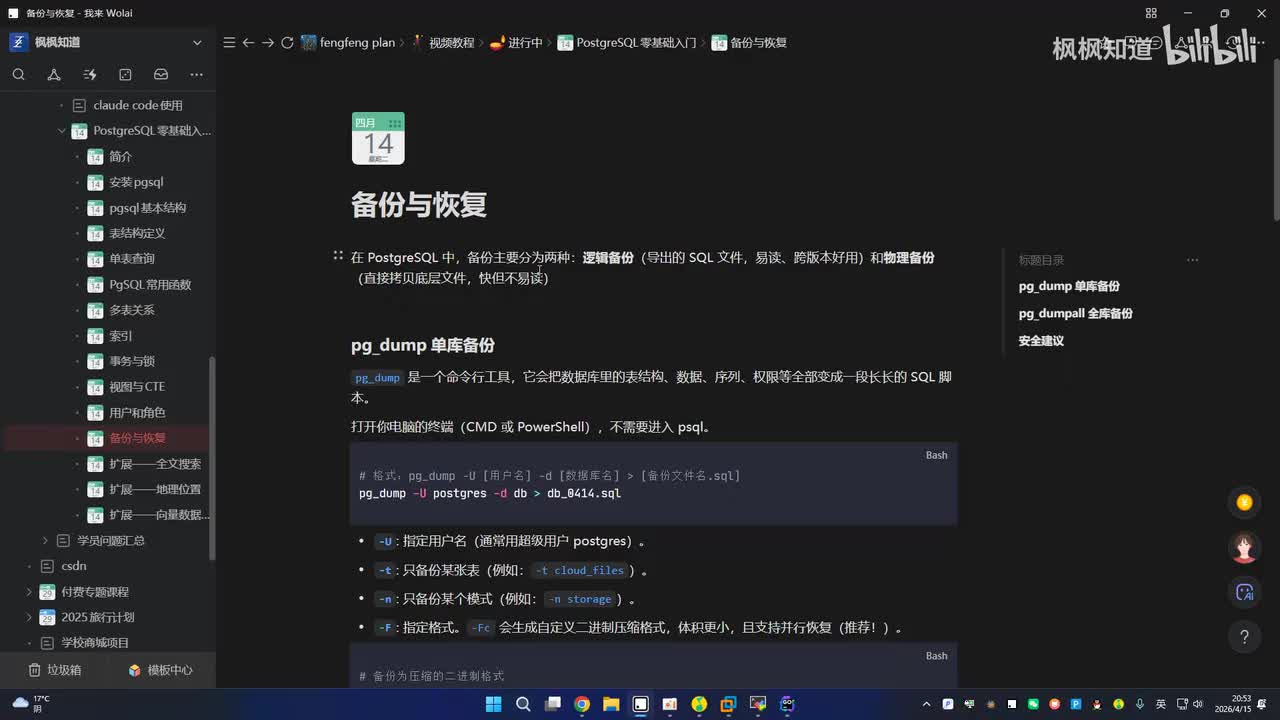Open Google Chrome from taskbar
The width and height of the screenshot is (1280, 720).
pyautogui.click(x=582, y=704)
